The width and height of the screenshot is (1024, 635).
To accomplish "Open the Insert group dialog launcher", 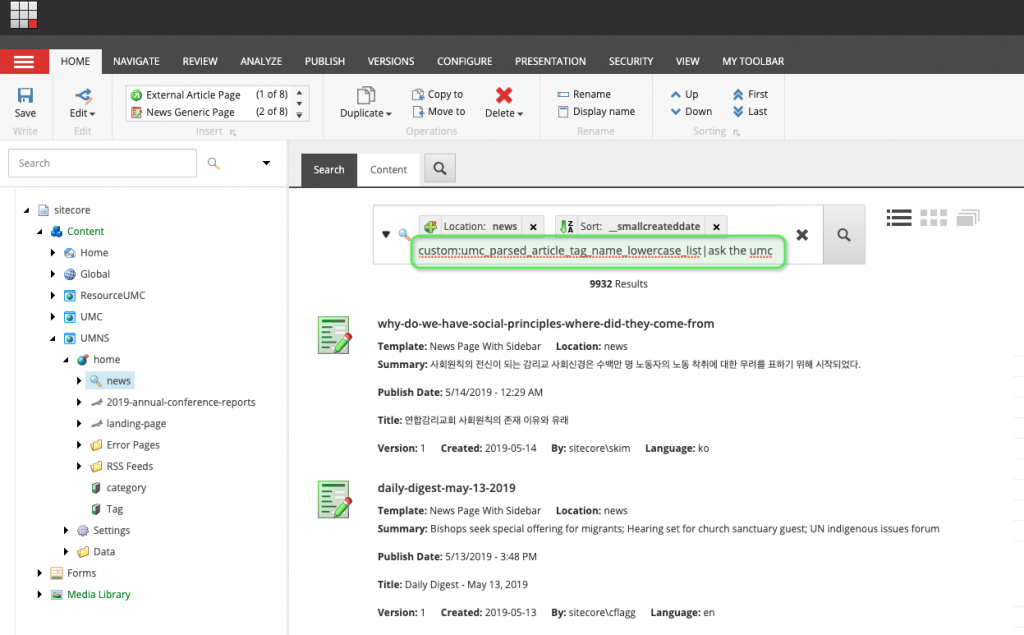I will tap(233, 133).
